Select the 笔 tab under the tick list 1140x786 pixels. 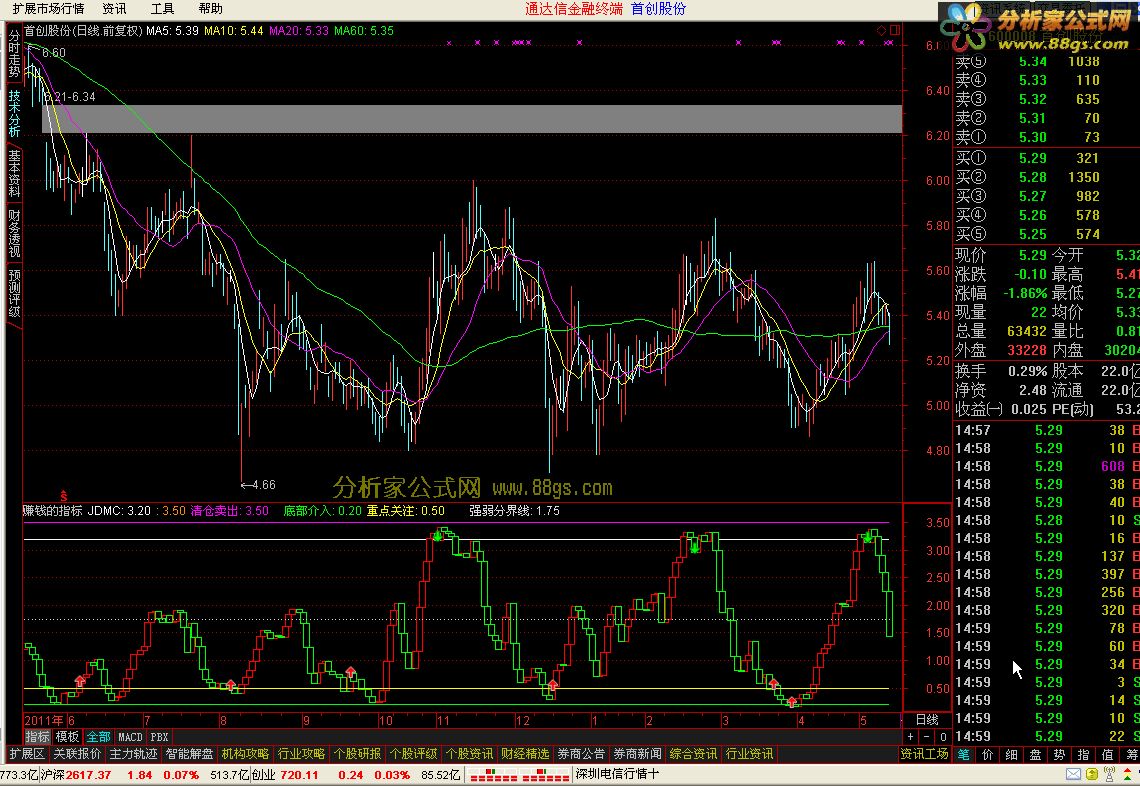click(x=963, y=755)
